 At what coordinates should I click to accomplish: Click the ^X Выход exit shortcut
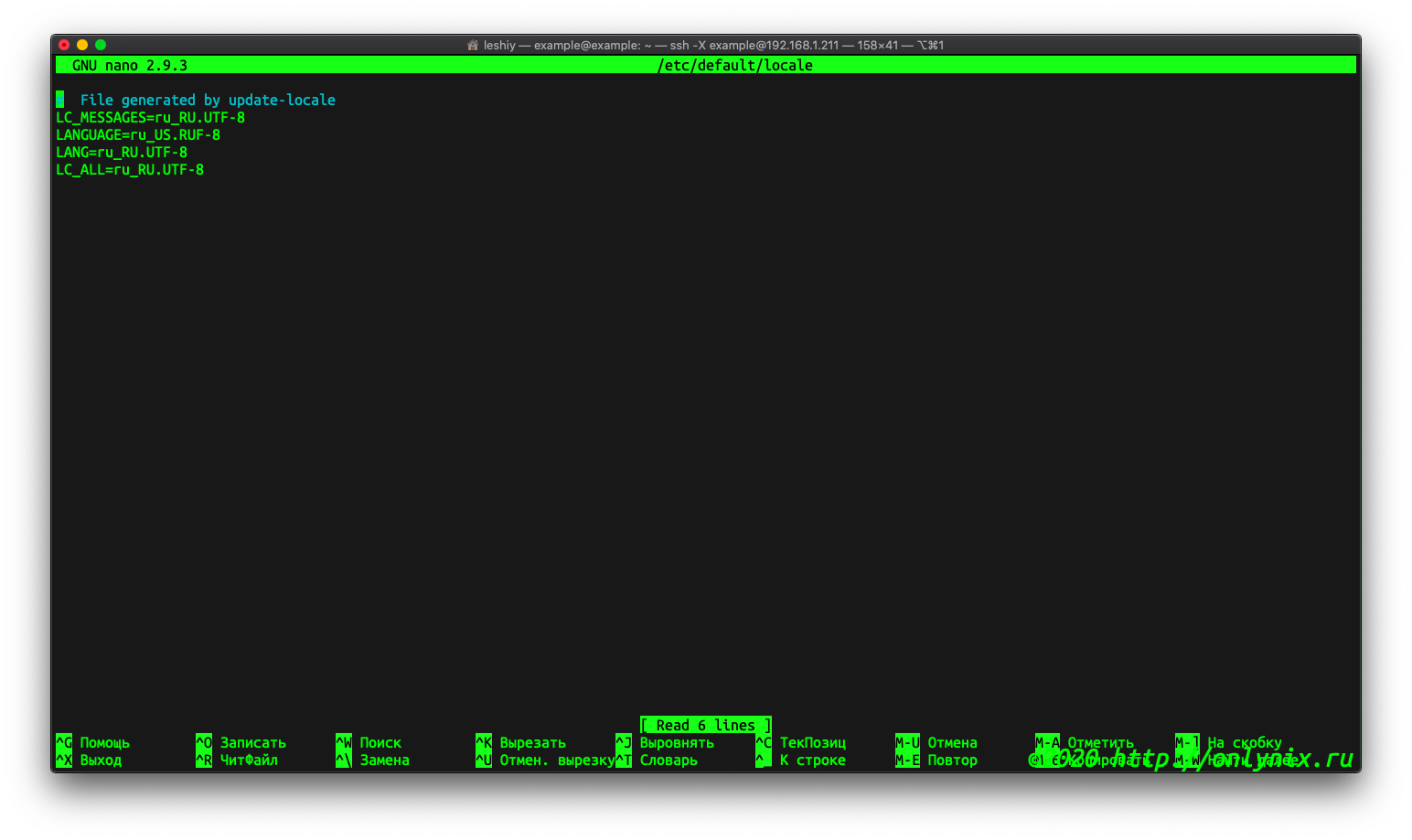90,760
